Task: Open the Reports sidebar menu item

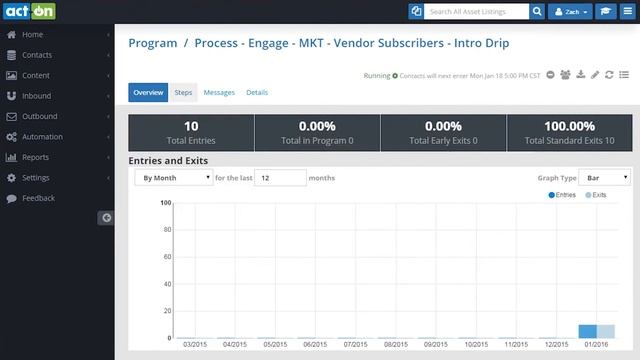Action: click(57, 157)
